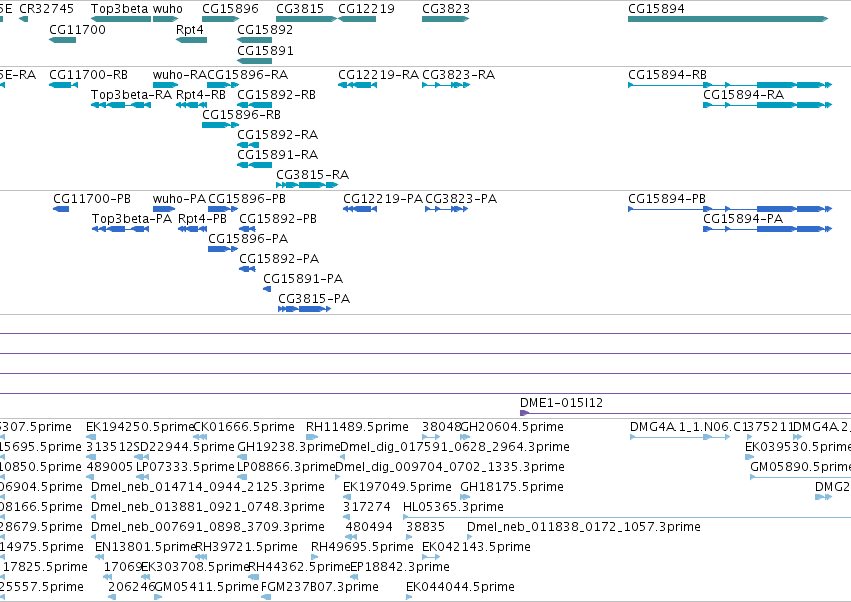
Task: Select transcript Top3beta-RA label
Action: (131, 95)
